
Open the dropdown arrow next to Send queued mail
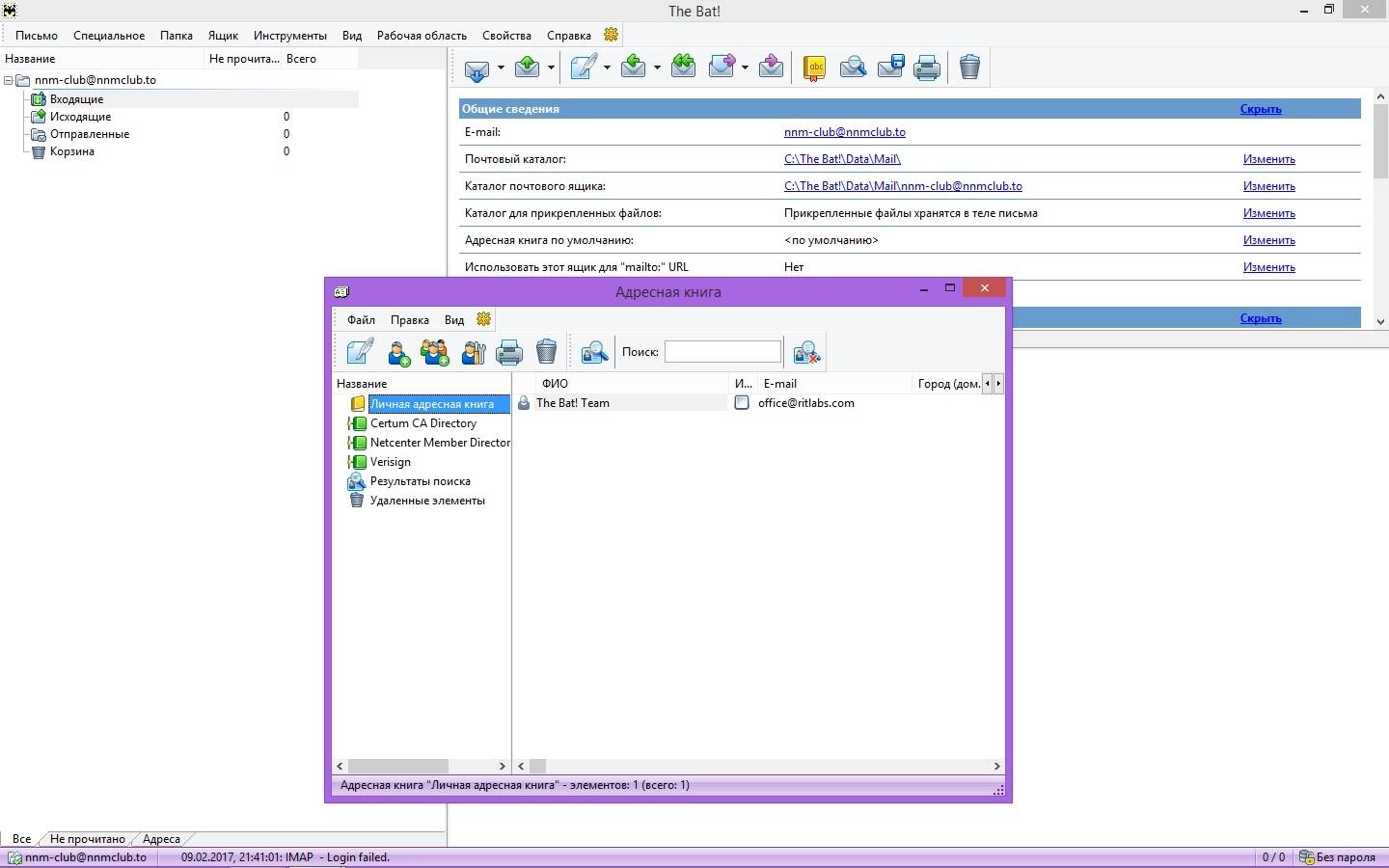point(551,68)
